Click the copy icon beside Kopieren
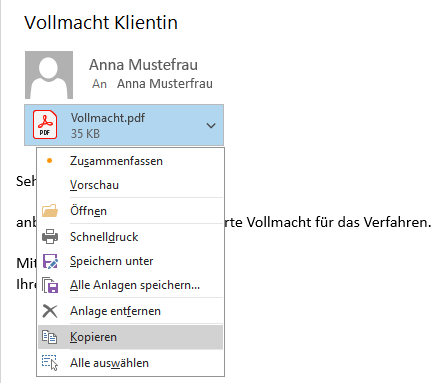The height and width of the screenshot is (391, 445). 50,337
